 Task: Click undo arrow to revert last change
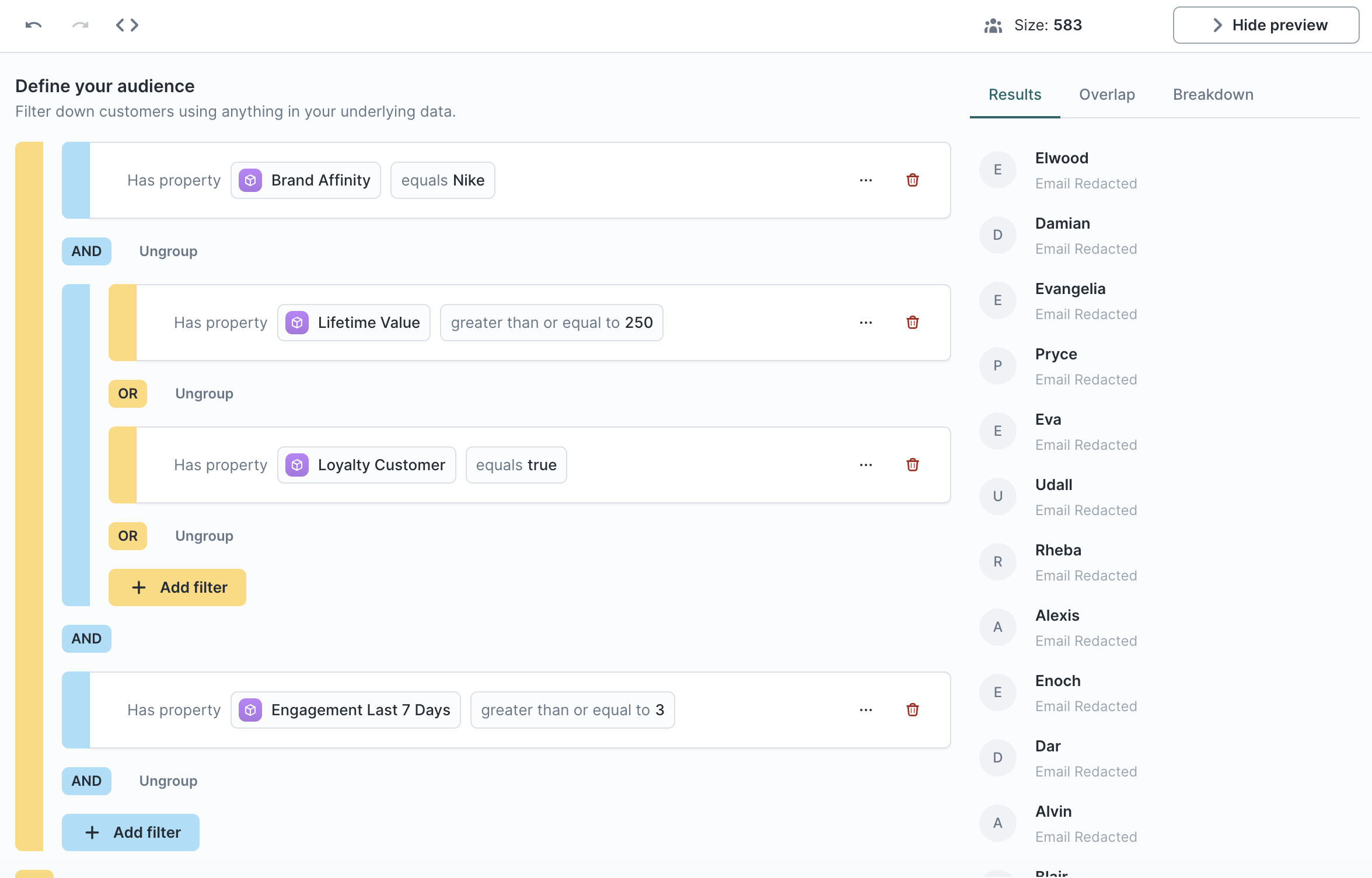tap(33, 25)
